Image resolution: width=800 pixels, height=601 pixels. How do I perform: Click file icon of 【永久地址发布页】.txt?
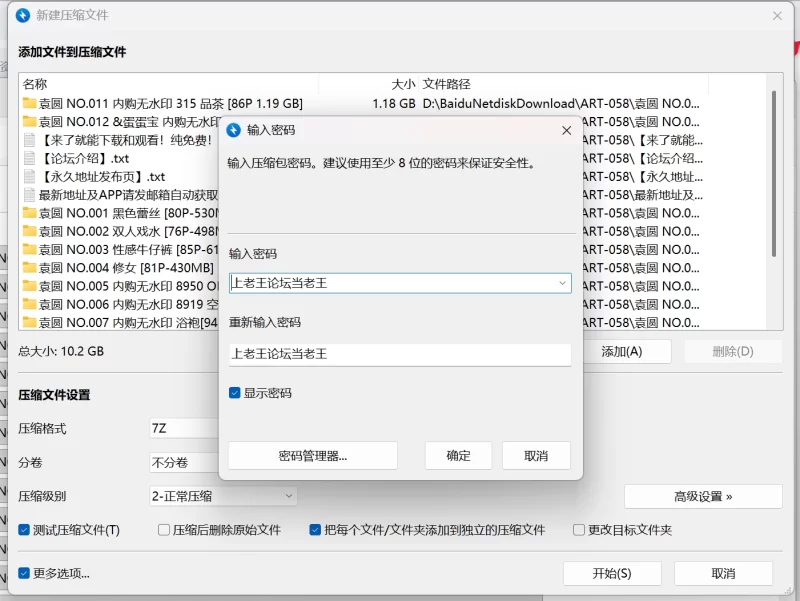point(29,176)
